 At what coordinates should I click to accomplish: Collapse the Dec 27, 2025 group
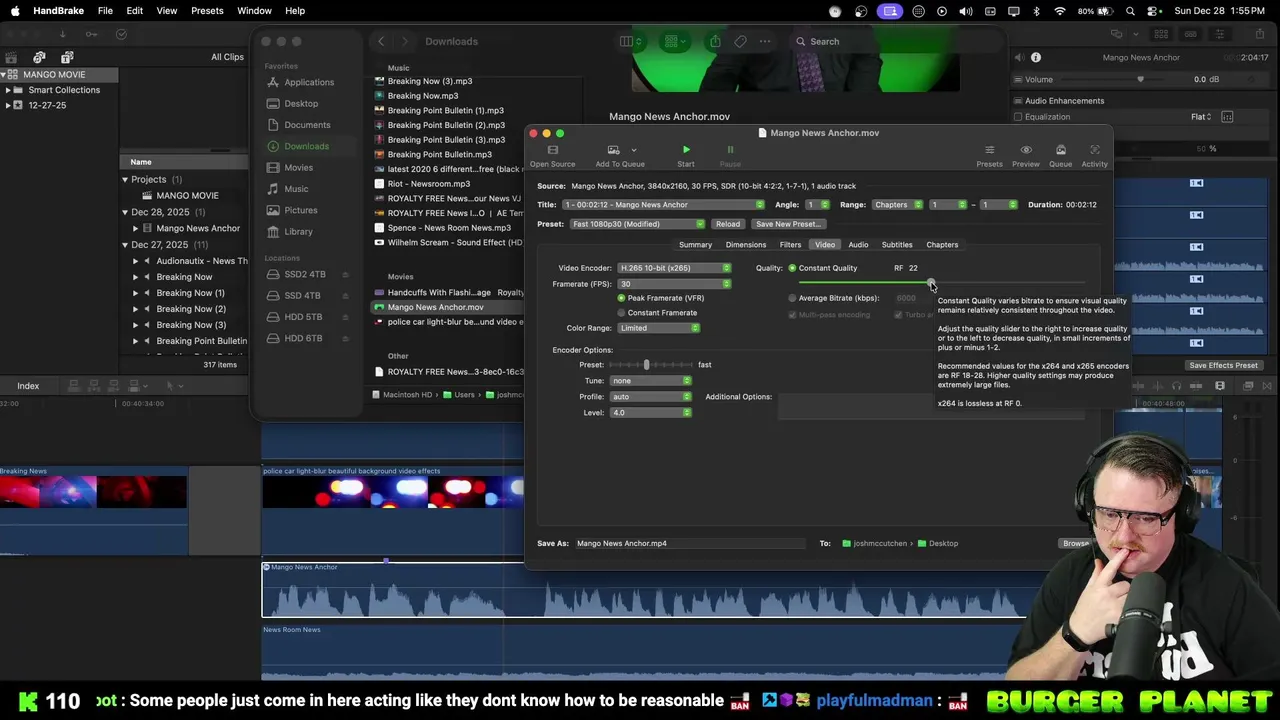click(125, 245)
